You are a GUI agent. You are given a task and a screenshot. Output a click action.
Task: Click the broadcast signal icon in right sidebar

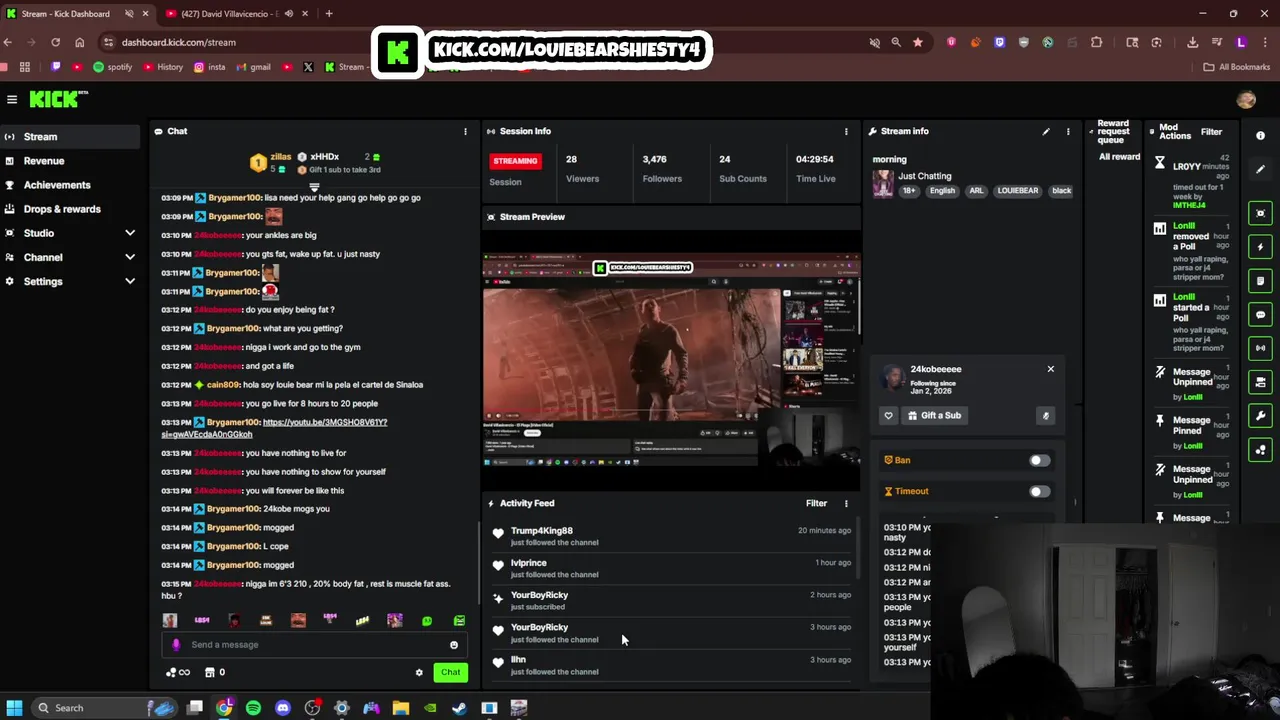pos(1260,348)
